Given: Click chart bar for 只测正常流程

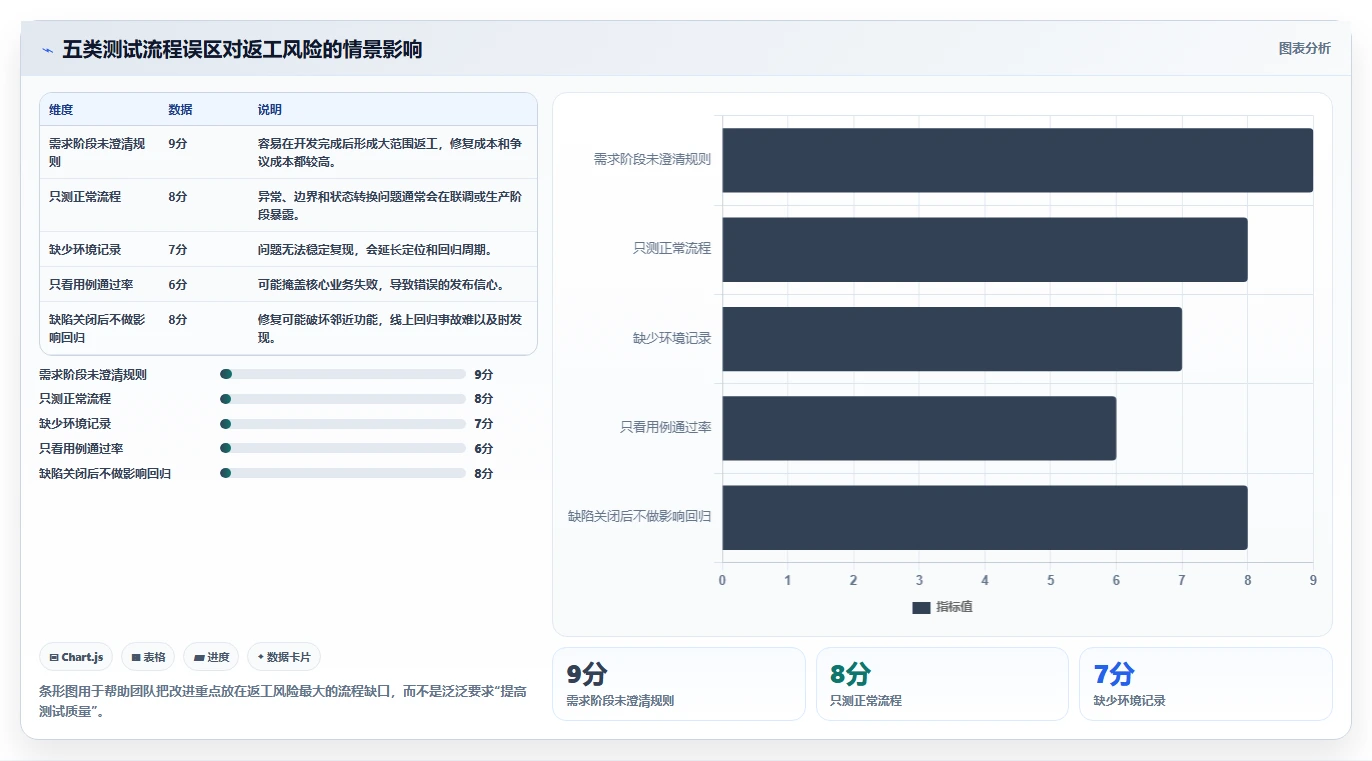Looking at the screenshot, I should [985, 249].
